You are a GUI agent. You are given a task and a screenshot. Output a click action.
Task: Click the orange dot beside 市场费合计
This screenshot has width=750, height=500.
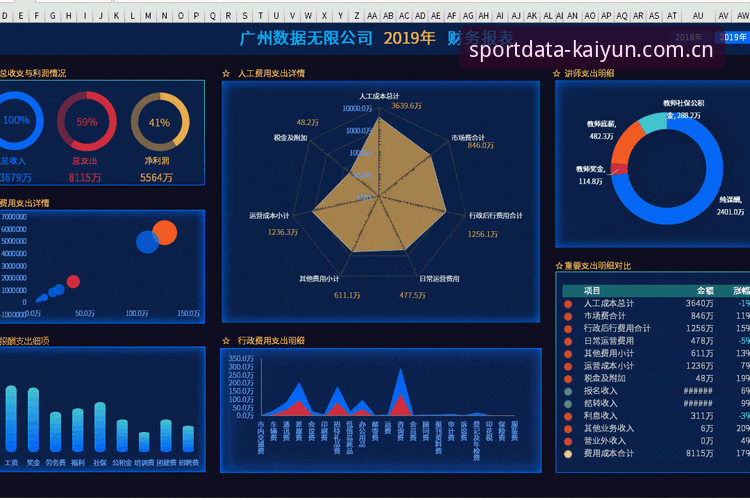pyautogui.click(x=568, y=316)
